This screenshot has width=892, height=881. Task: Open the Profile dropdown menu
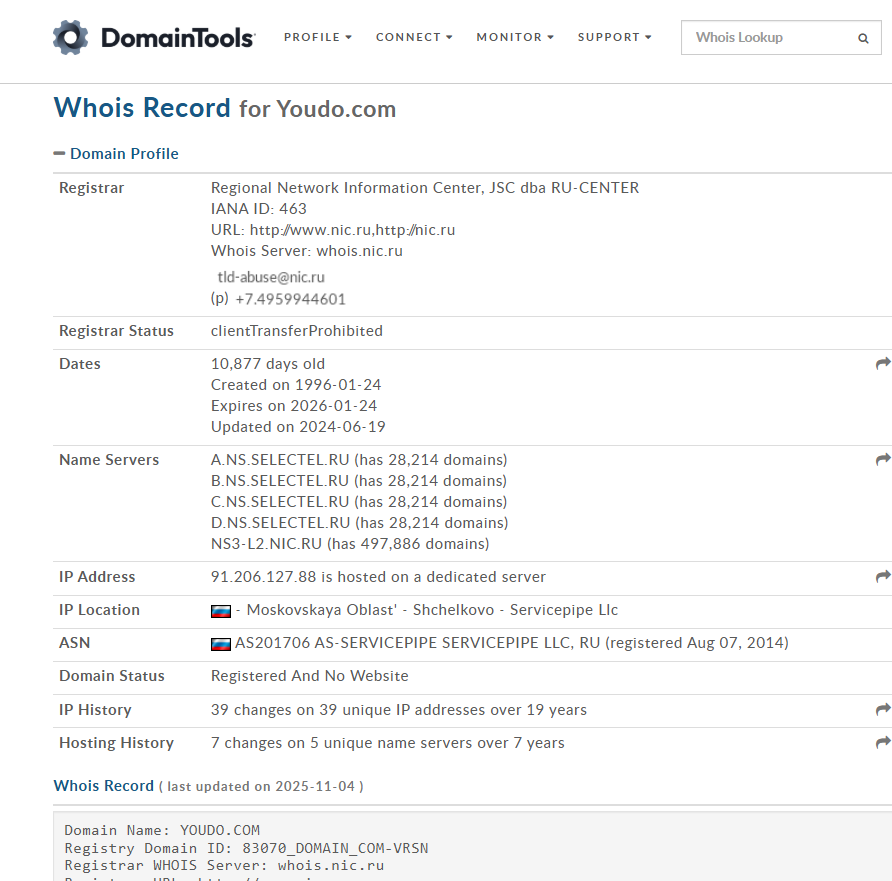tap(317, 37)
